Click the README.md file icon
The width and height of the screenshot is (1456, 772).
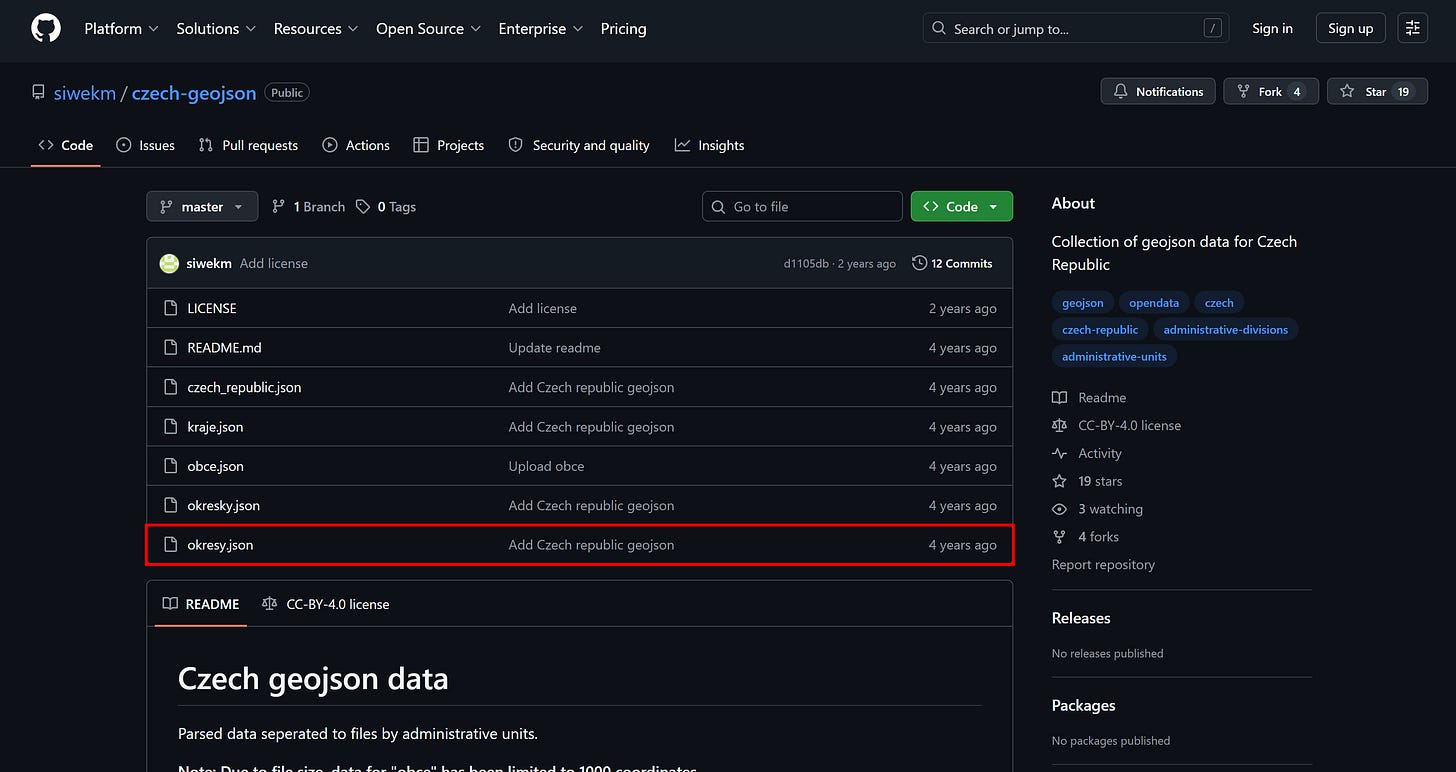(170, 348)
